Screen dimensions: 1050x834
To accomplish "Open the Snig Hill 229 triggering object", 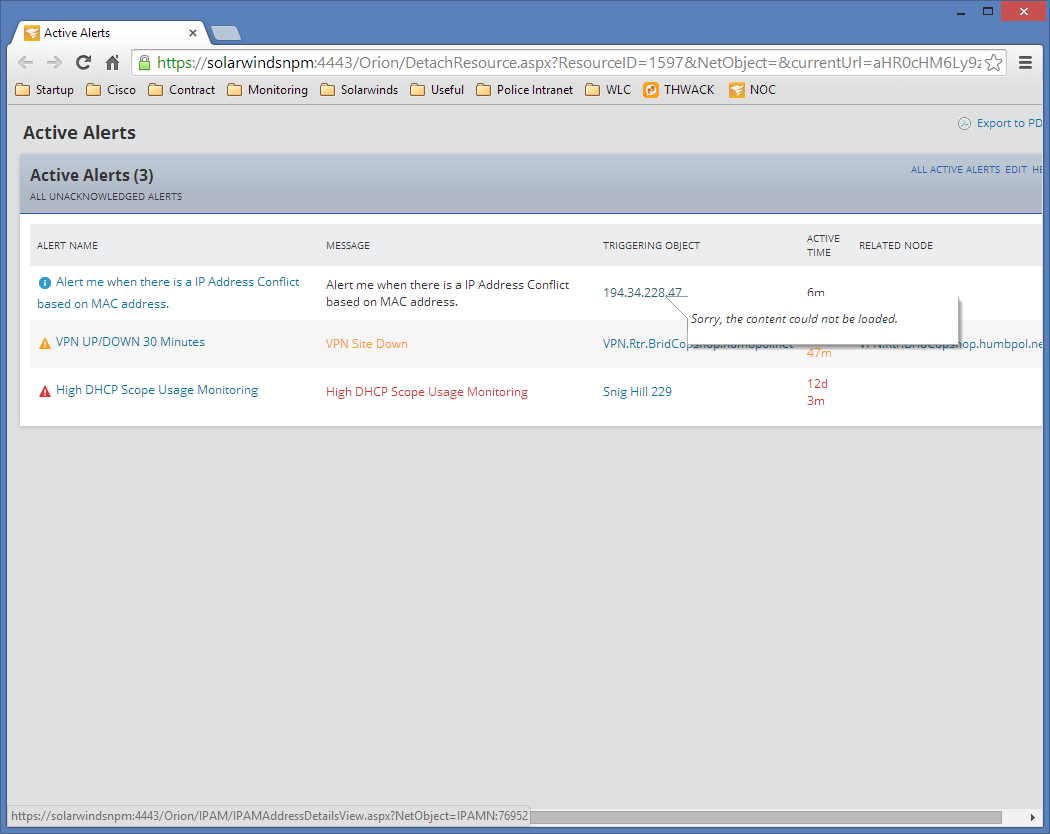I will (637, 392).
